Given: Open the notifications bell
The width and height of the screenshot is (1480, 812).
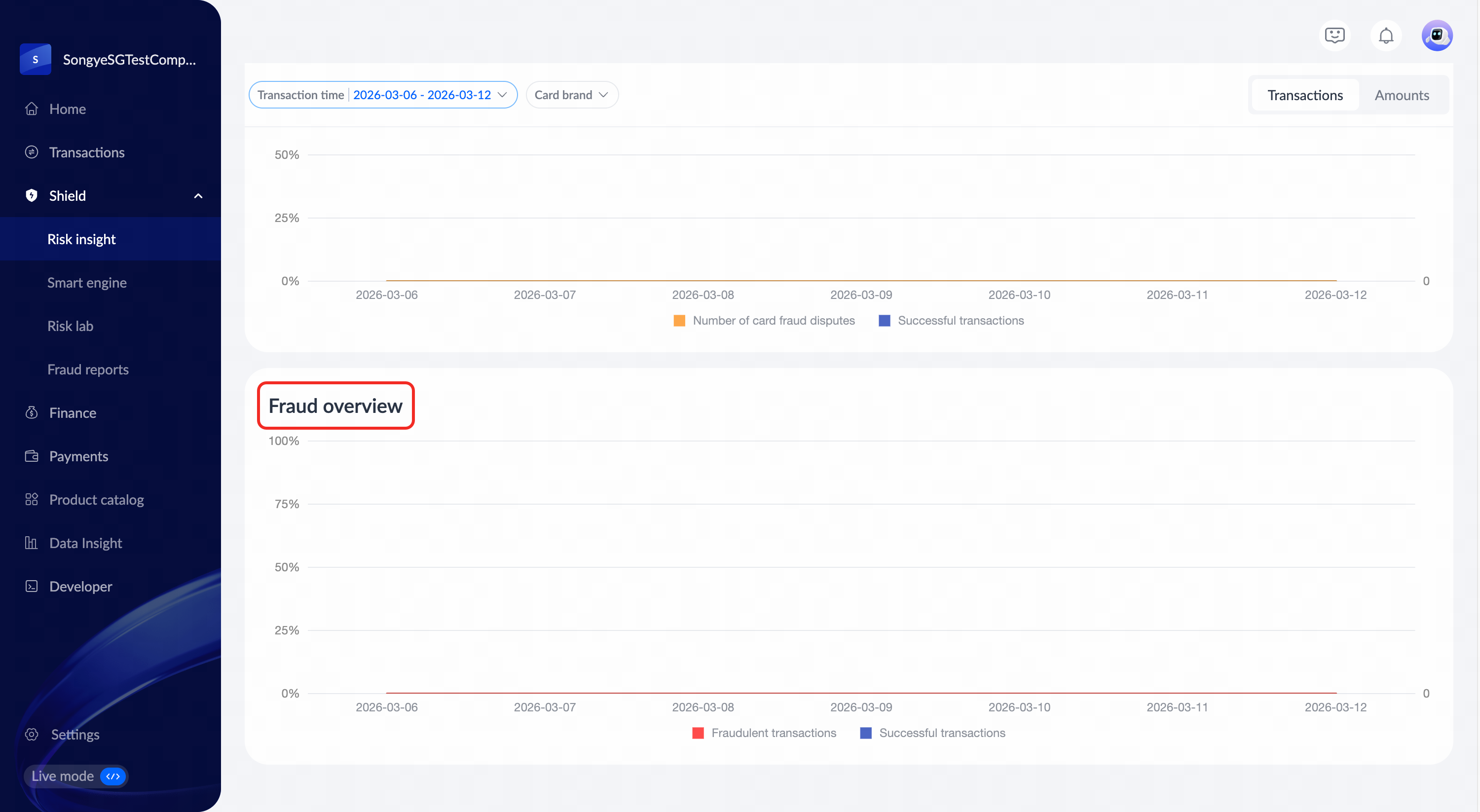Looking at the screenshot, I should click(x=1386, y=36).
